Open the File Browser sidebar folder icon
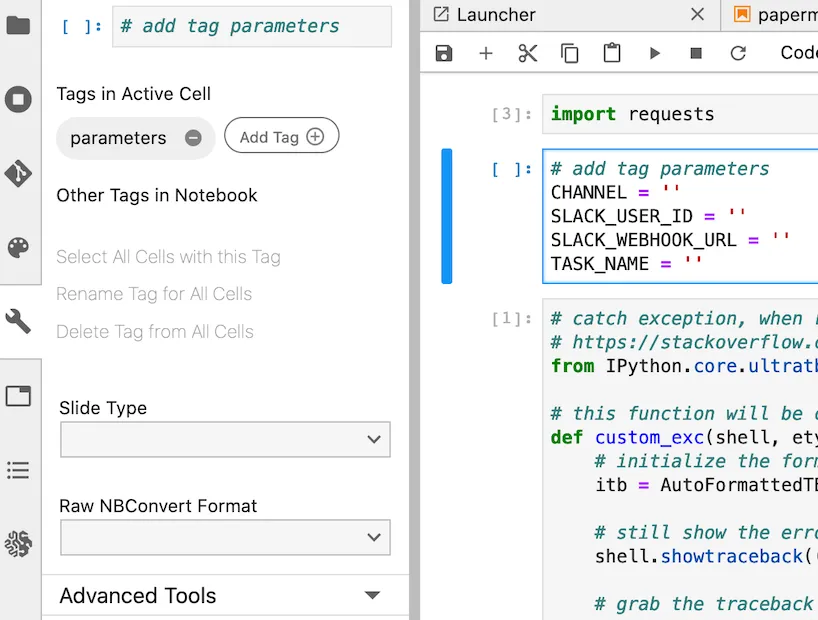This screenshot has height=620, width=818. pos(18,25)
